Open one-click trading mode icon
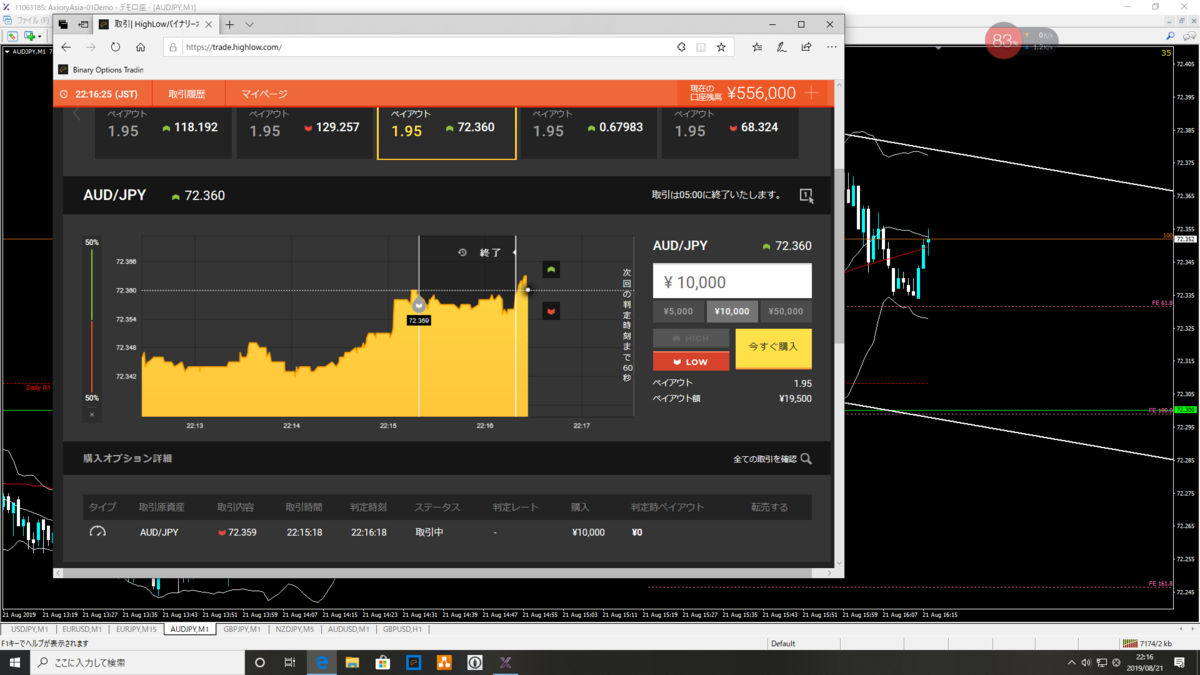 point(806,196)
